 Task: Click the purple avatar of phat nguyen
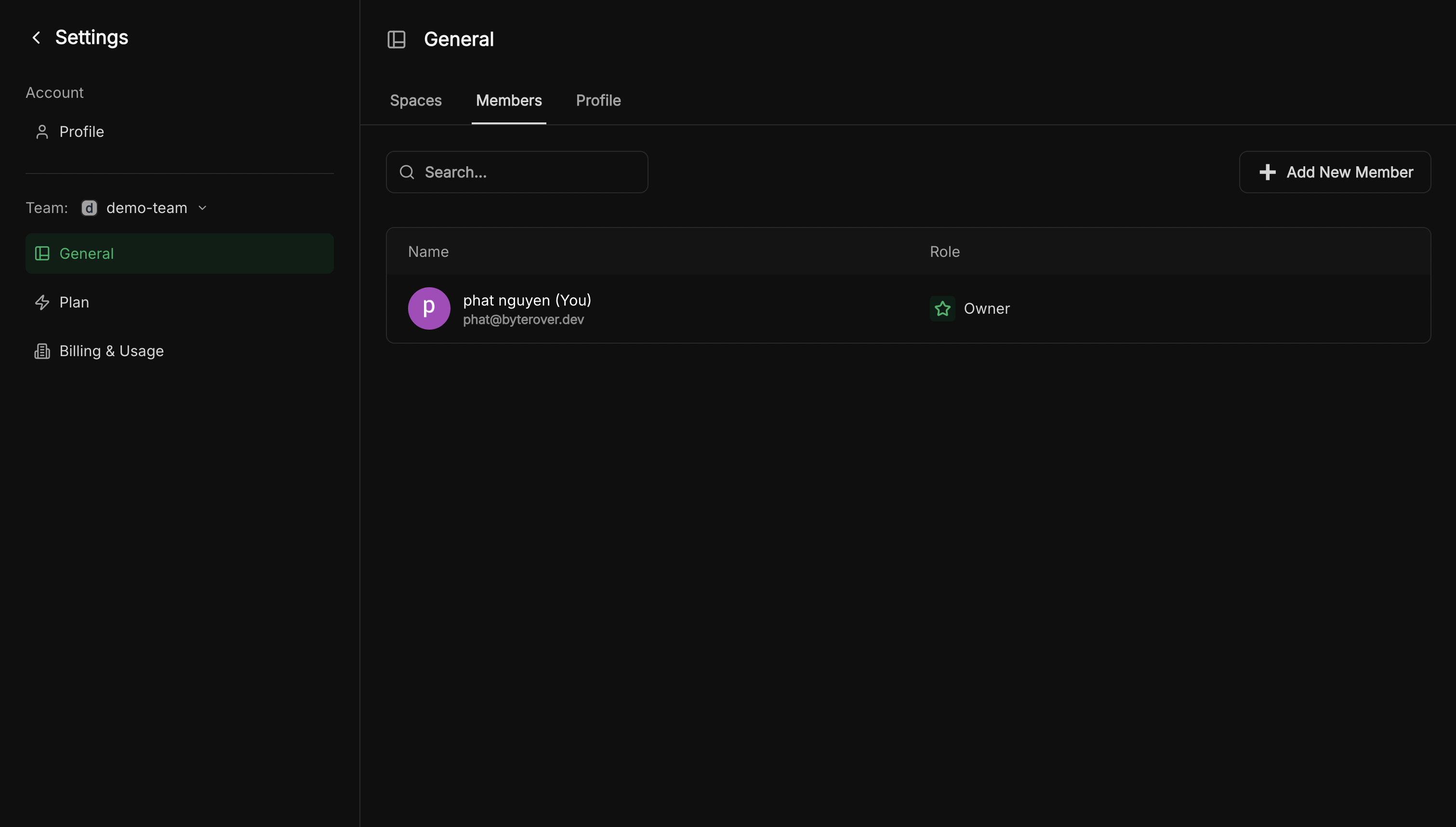point(429,308)
